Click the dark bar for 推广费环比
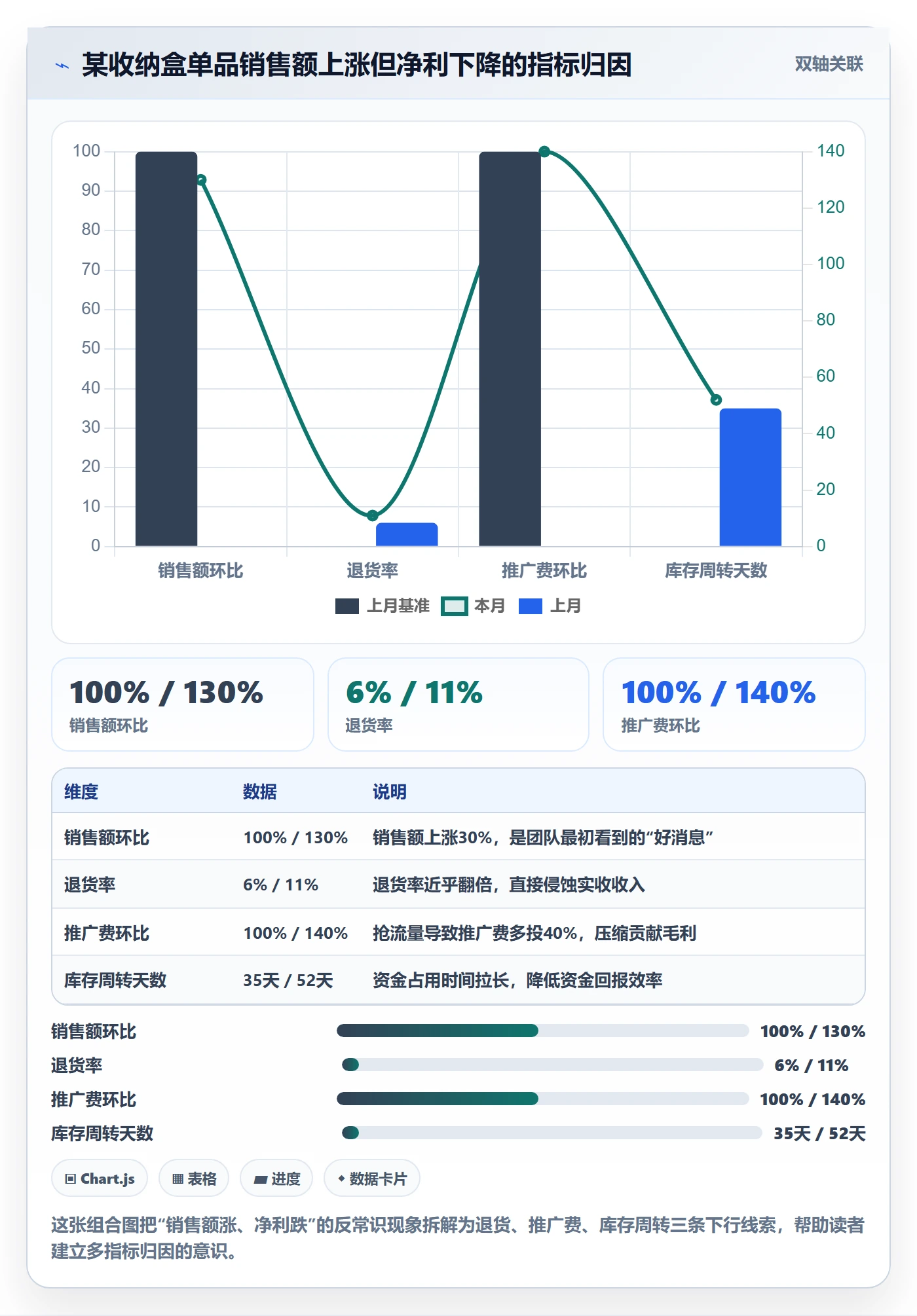The height and width of the screenshot is (1316, 917). coord(510,348)
